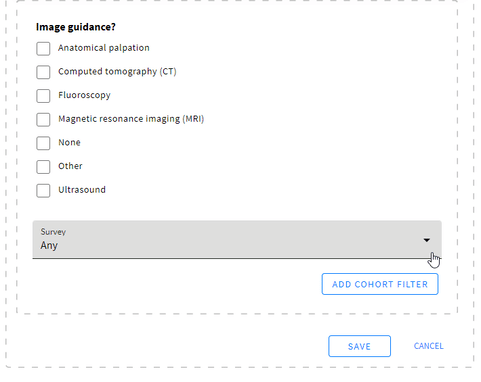The image size is (481, 382).
Task: Click the Image guidance? heading
Action: click(x=76, y=27)
